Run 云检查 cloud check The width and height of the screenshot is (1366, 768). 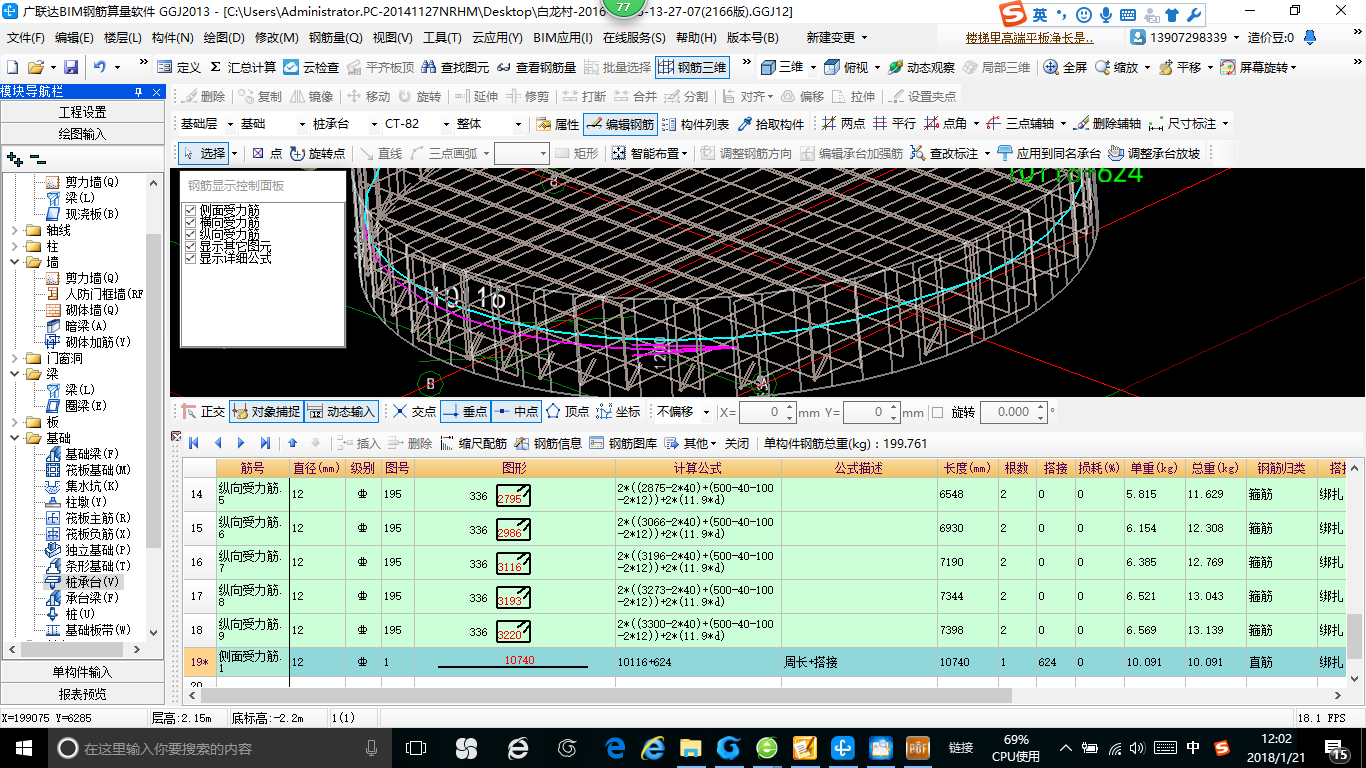point(311,67)
